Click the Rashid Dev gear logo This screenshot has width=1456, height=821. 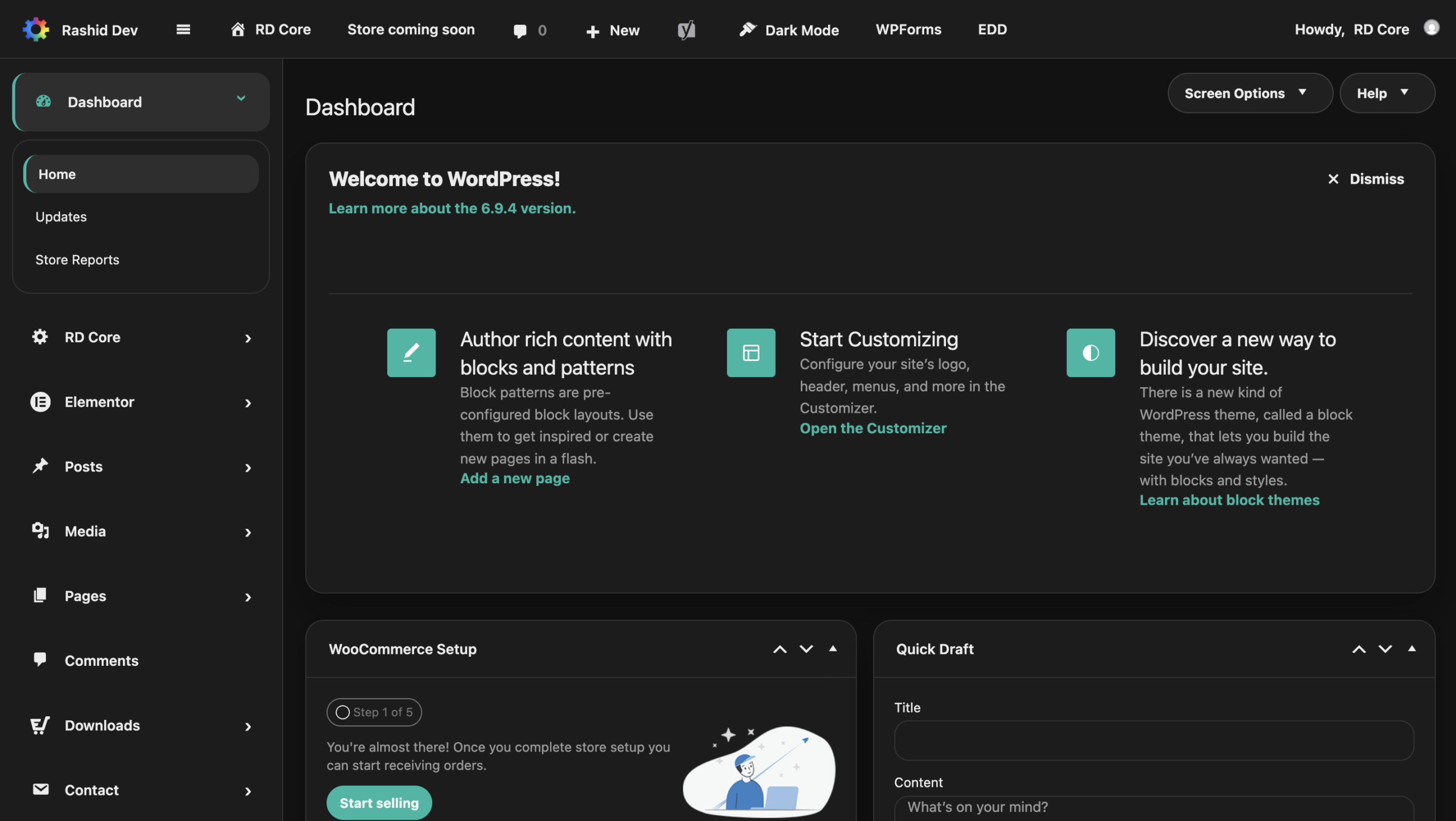pos(36,30)
